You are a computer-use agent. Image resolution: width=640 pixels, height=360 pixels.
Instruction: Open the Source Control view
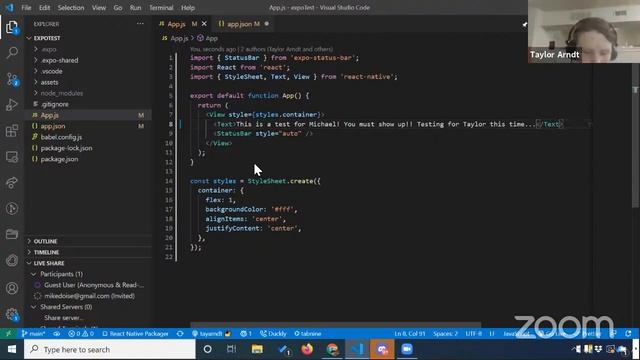point(12,79)
